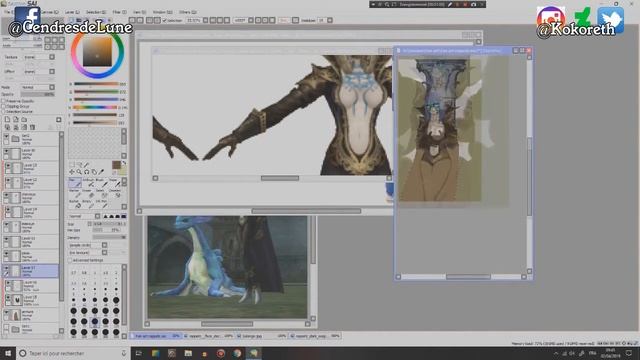The height and width of the screenshot is (360, 640).
Task: Toggle Clipping Group checkbox
Action: pyautogui.click(x=4, y=106)
